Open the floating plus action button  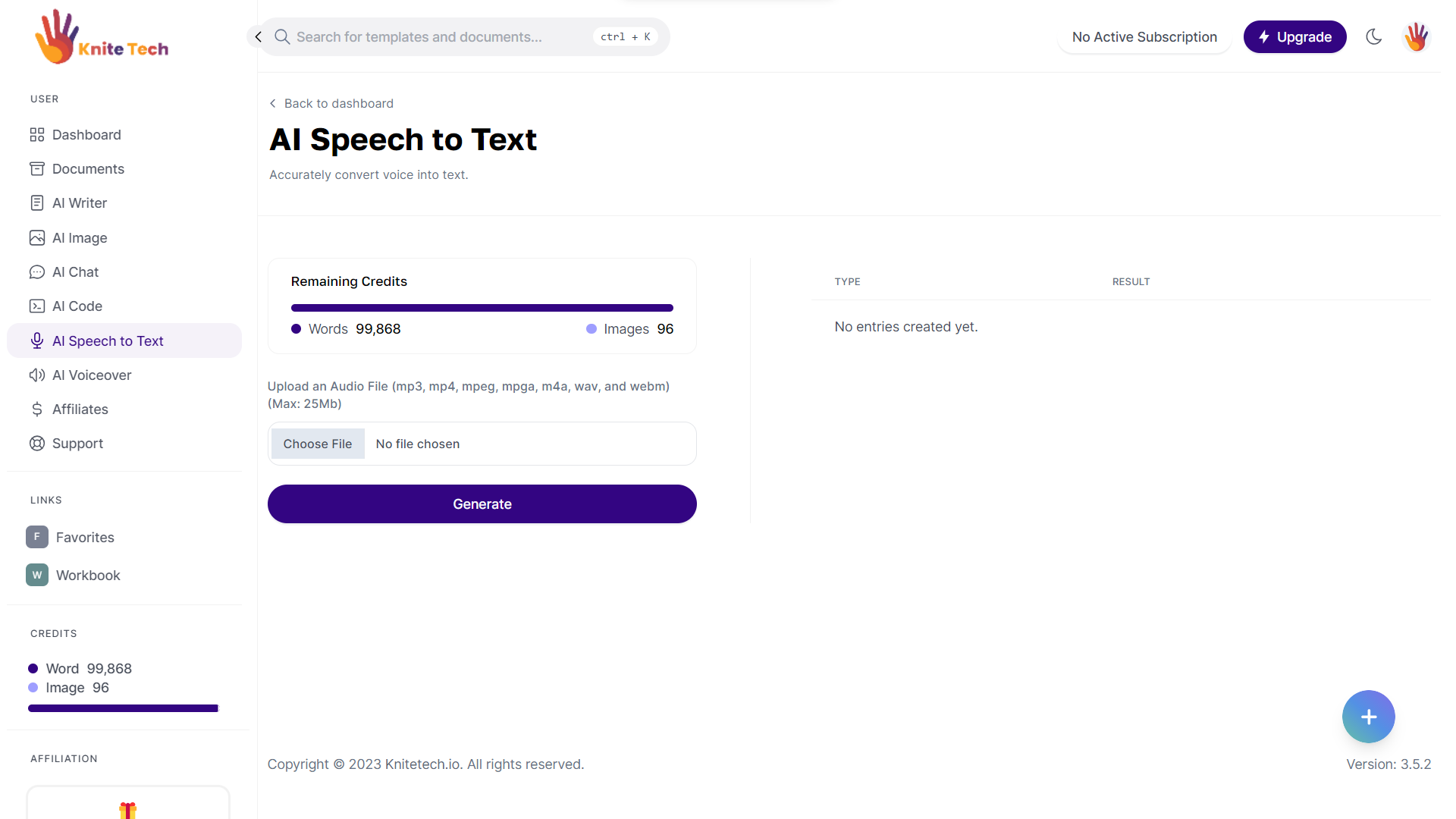pos(1368,717)
